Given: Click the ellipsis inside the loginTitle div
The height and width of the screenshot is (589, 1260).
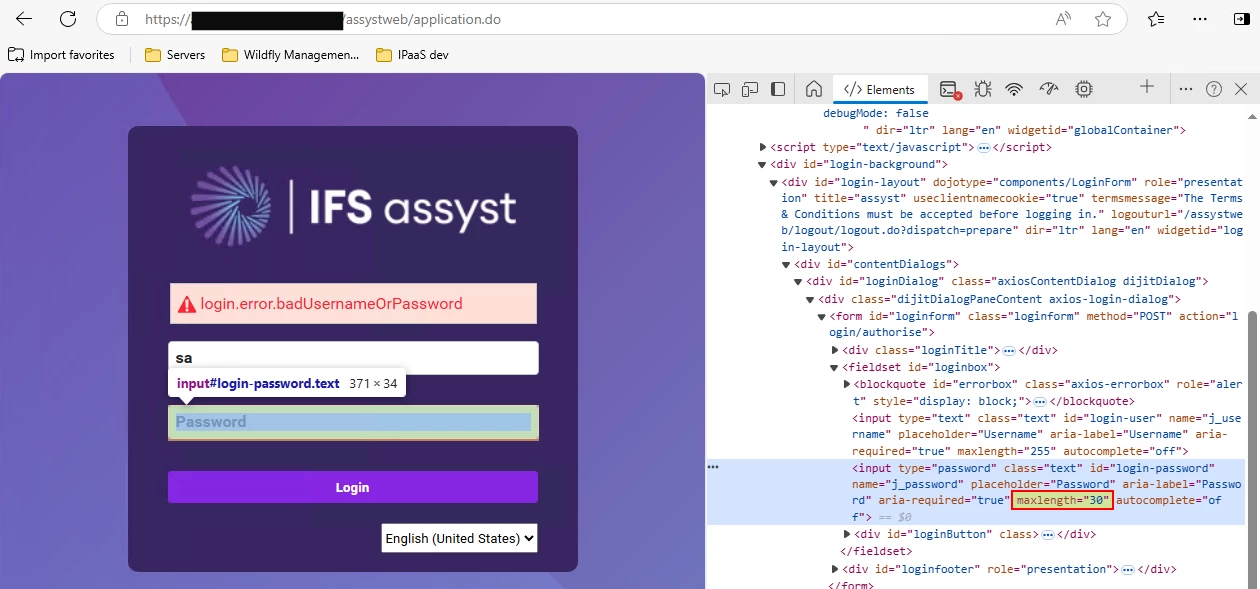Looking at the screenshot, I should 1009,350.
